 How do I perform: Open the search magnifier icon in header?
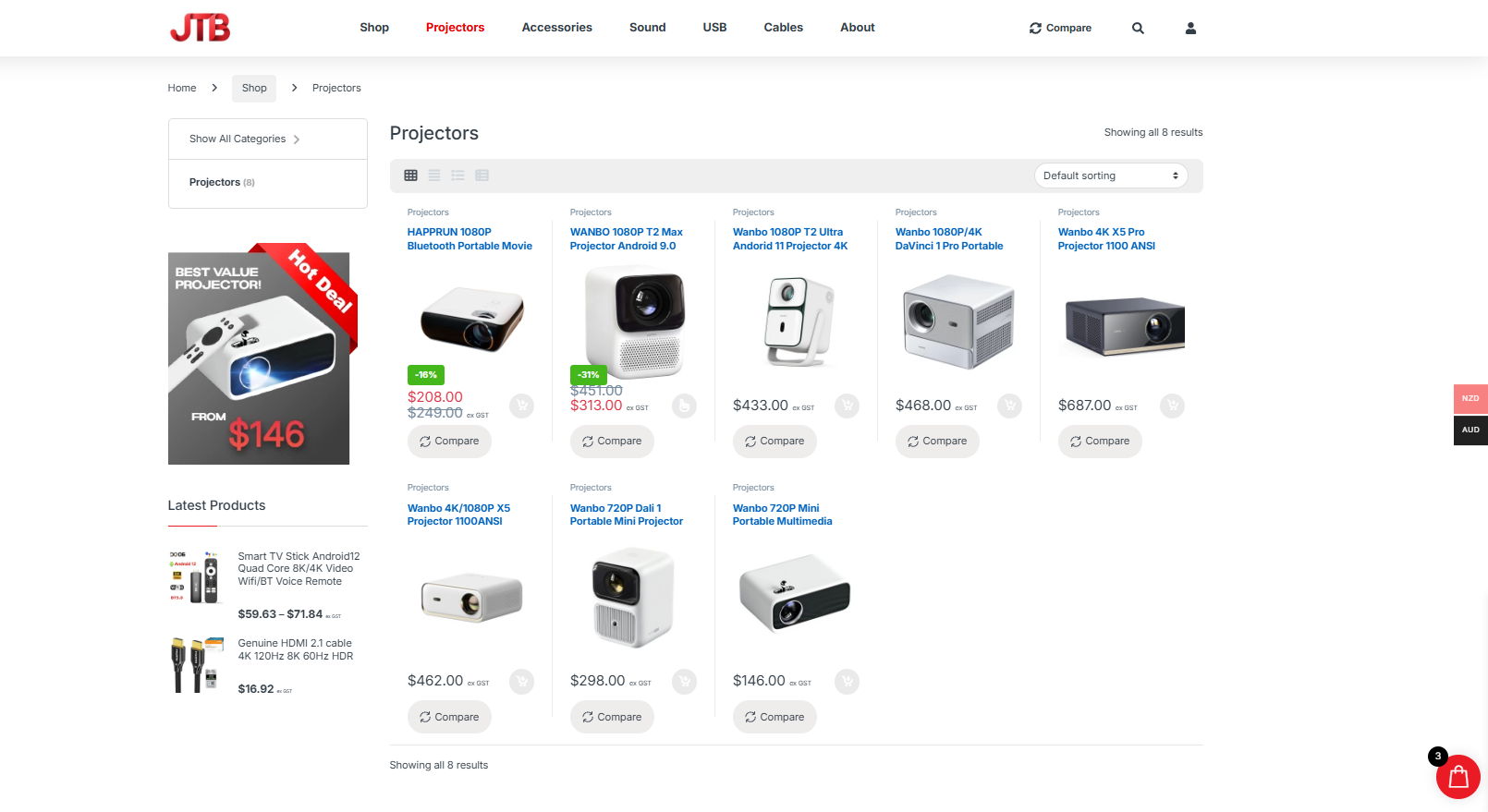click(1138, 28)
